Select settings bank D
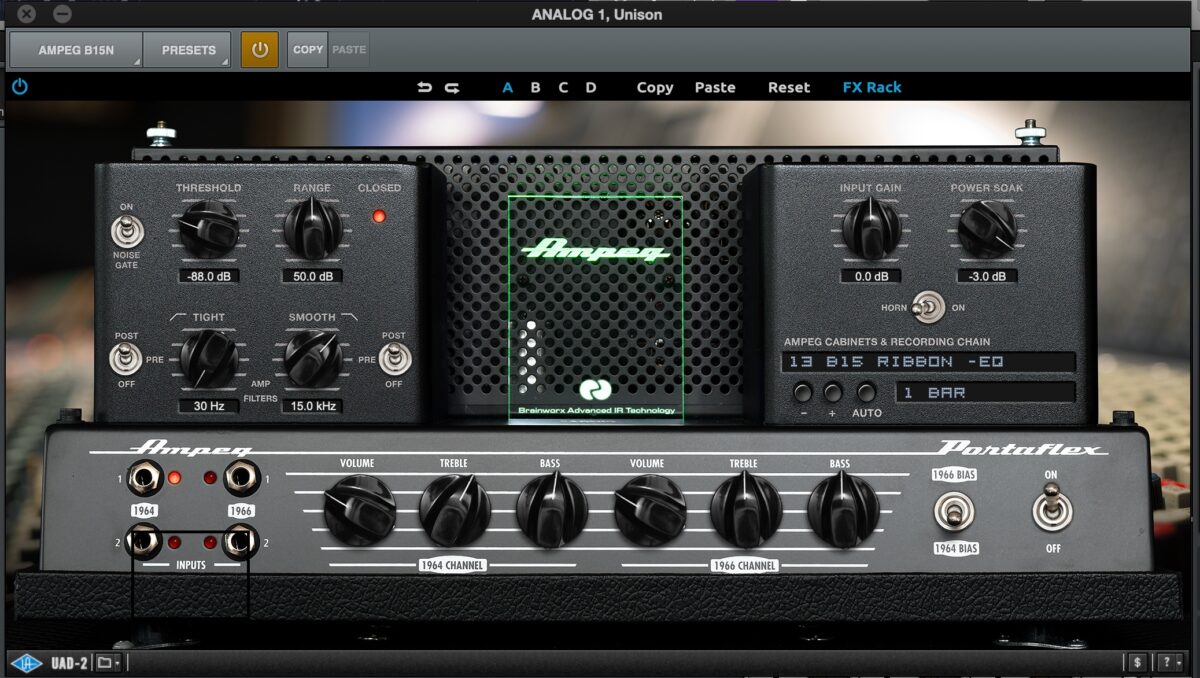 tap(591, 88)
